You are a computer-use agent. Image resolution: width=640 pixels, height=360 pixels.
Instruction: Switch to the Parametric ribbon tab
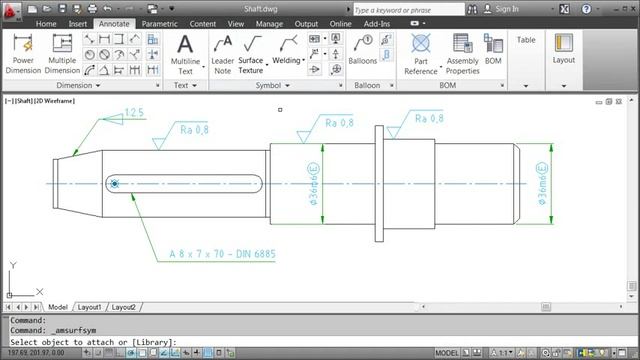coord(160,24)
